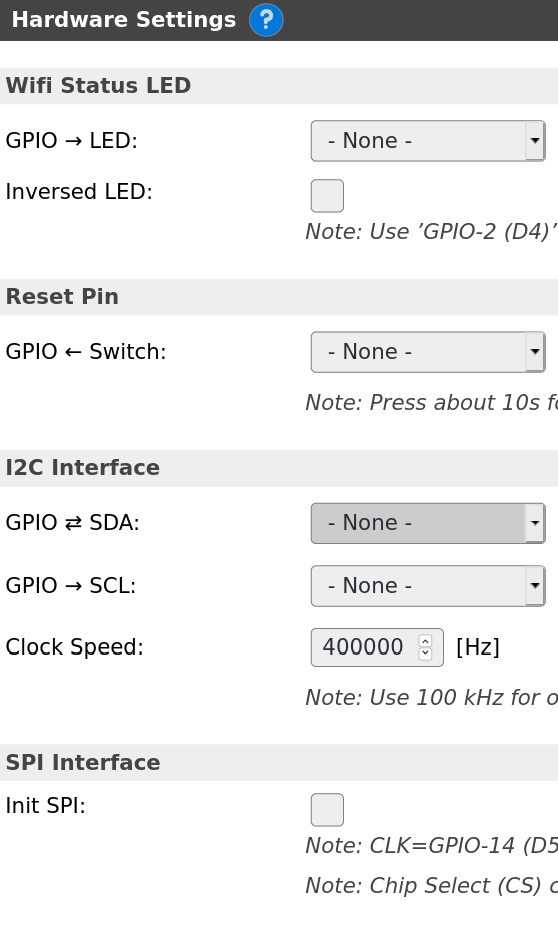Click the "Press about 10s" reset note
558x926 pixels.
(x=431, y=403)
